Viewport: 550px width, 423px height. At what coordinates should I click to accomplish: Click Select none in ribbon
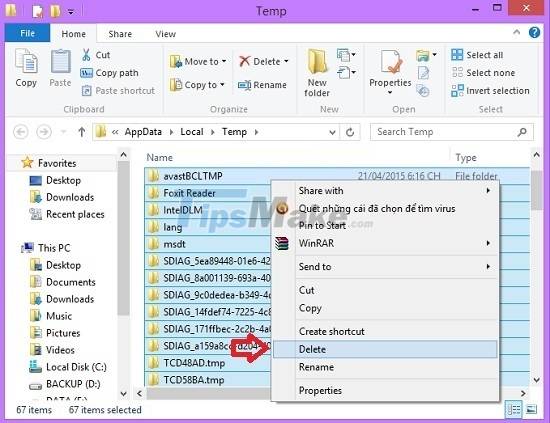pos(483,73)
